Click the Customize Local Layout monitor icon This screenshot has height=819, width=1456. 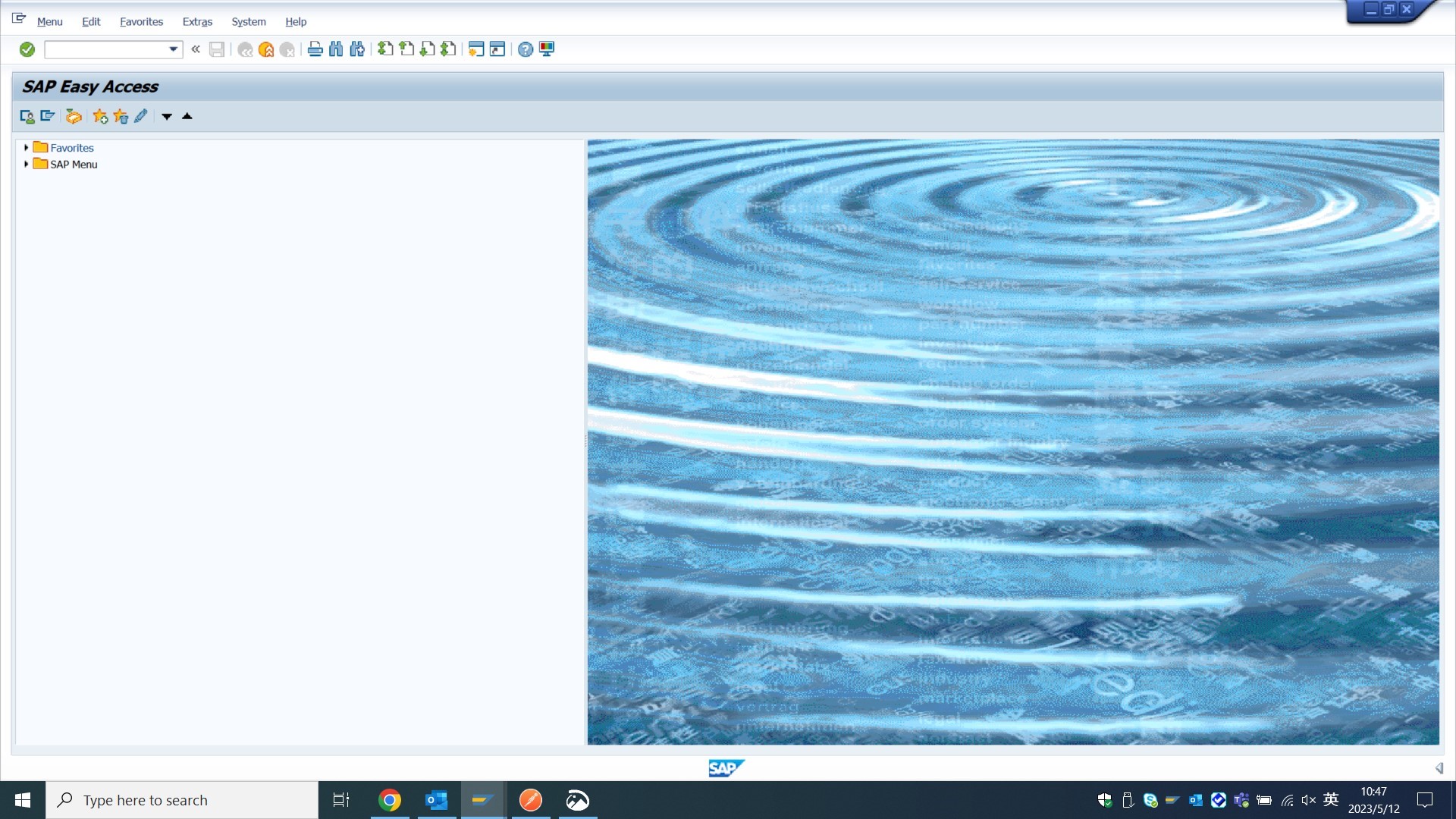(547, 49)
